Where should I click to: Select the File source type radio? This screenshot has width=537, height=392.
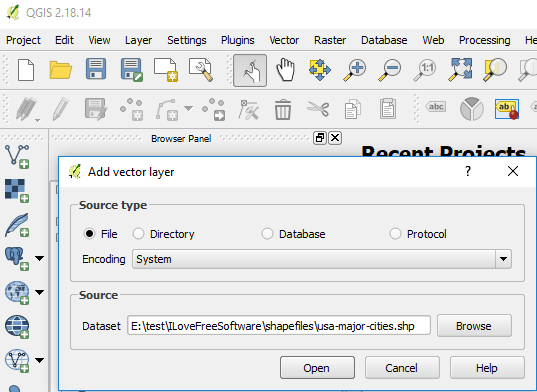[x=89, y=234]
